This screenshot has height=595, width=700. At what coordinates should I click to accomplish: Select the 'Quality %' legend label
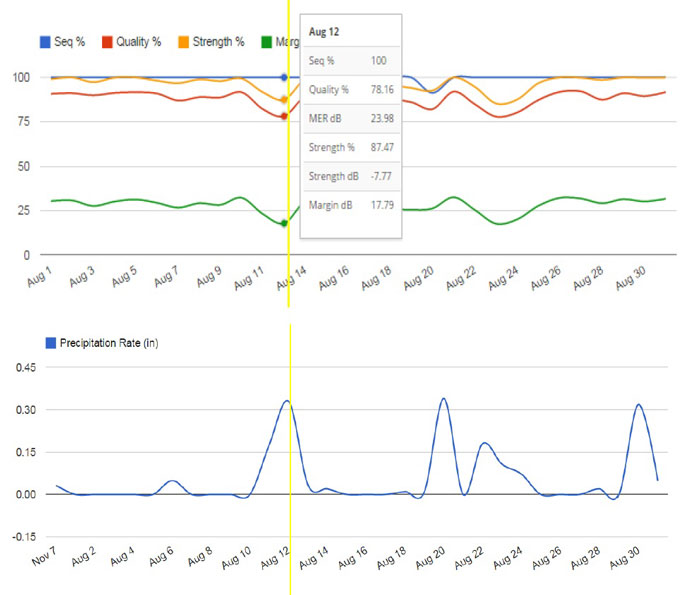point(138,42)
